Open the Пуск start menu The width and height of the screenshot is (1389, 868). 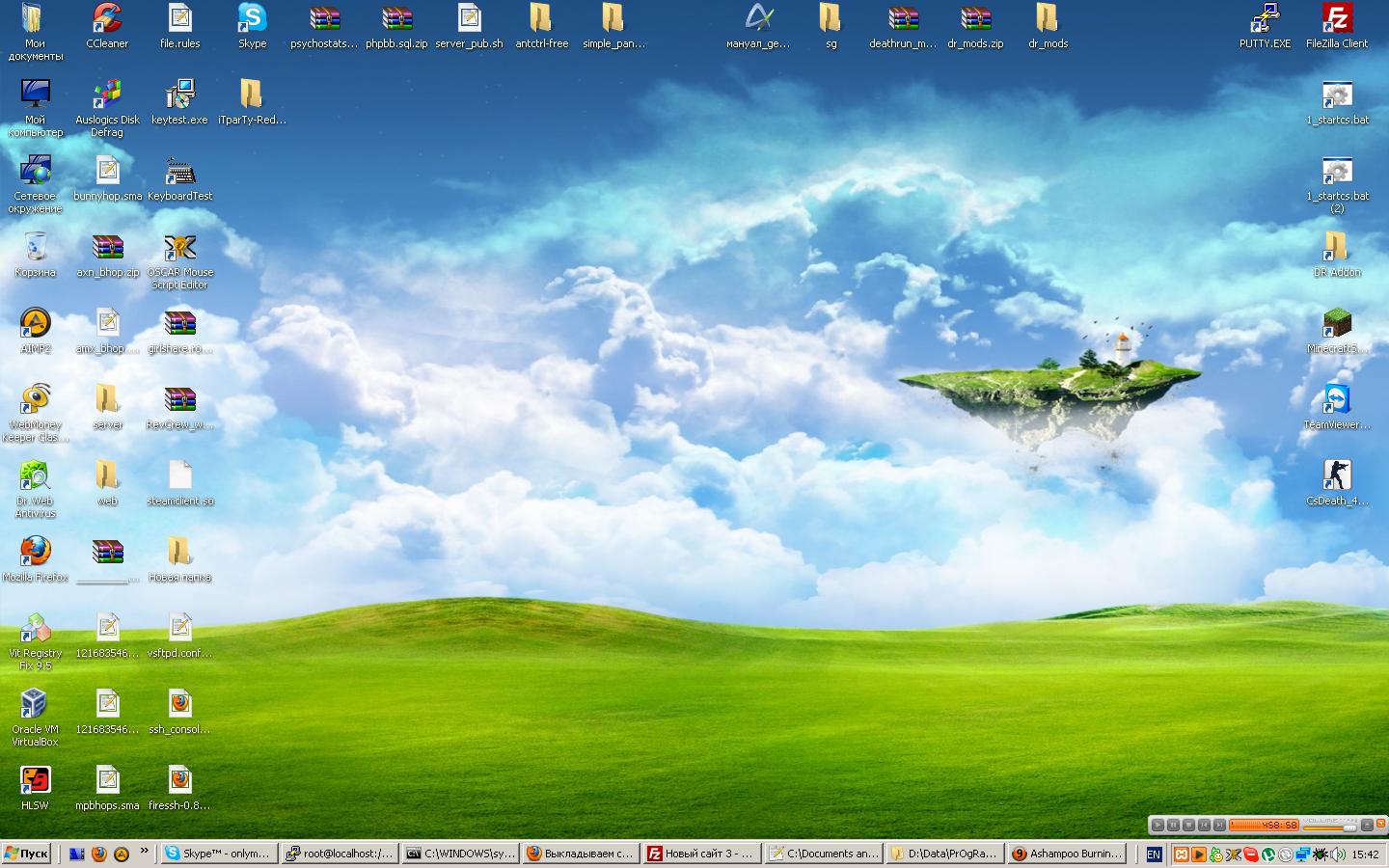(26, 854)
